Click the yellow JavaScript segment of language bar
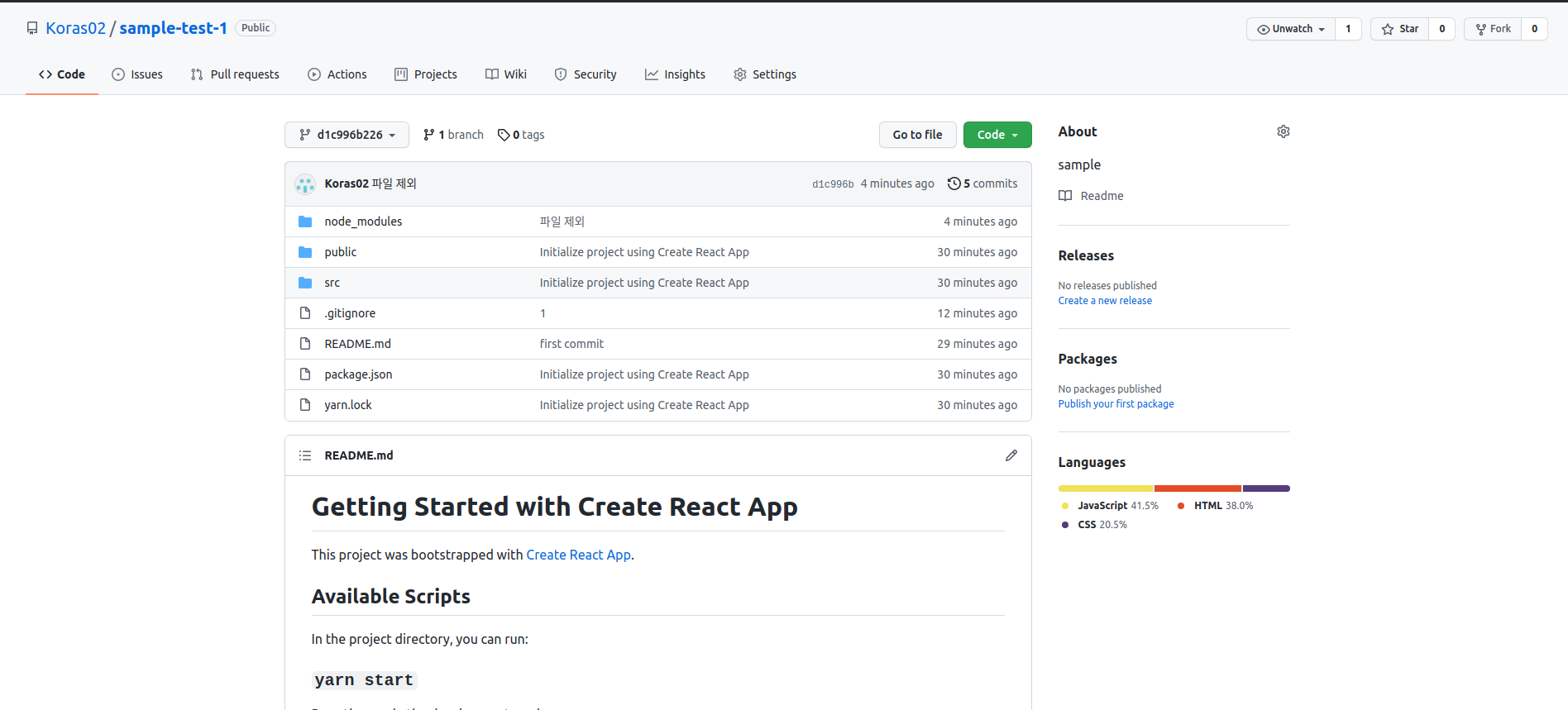Screen dimensions: 1568x710 (x=1106, y=488)
